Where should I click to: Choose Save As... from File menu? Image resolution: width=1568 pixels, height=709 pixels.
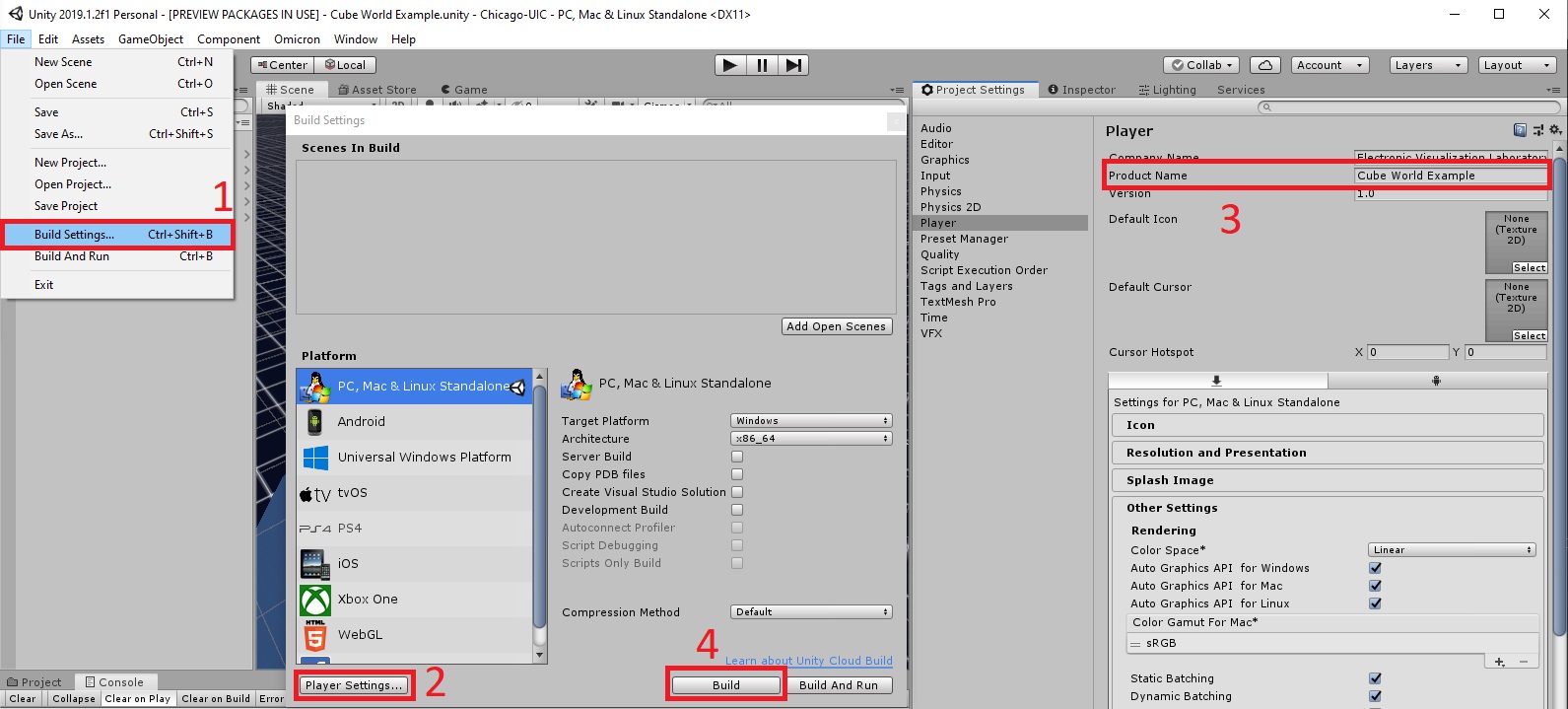pos(117,134)
